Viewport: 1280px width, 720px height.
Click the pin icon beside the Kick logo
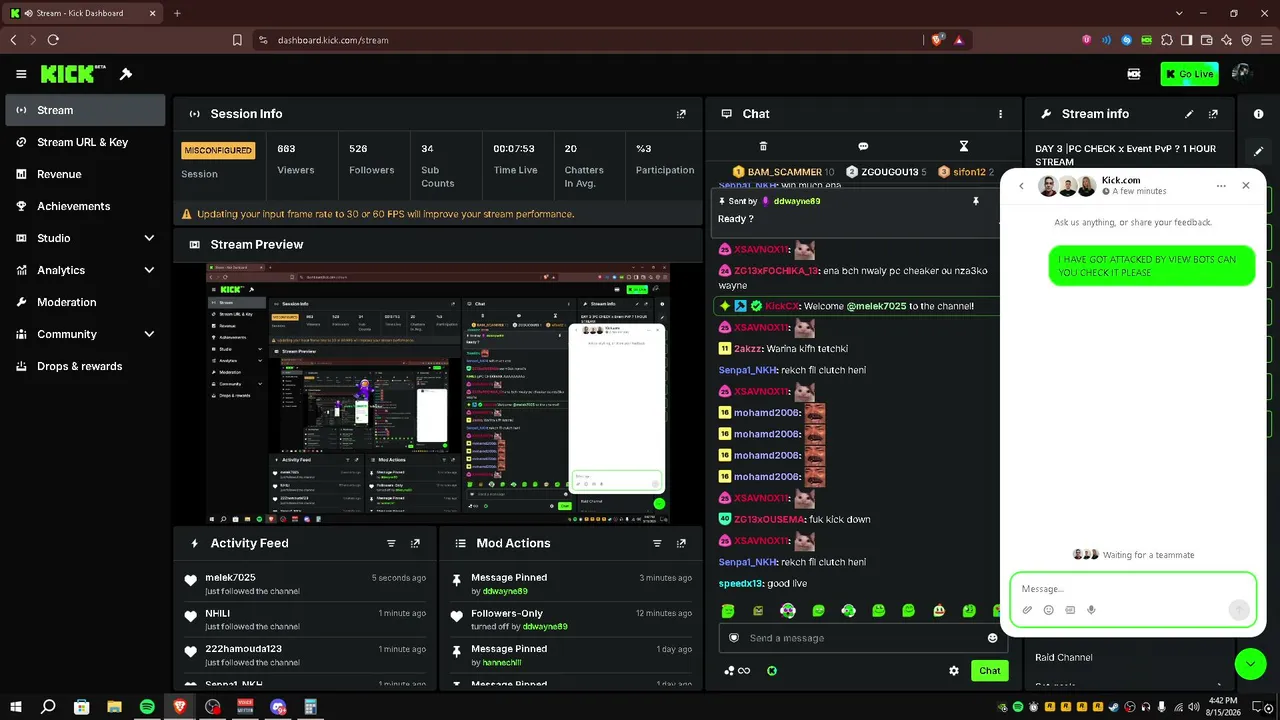click(126, 74)
